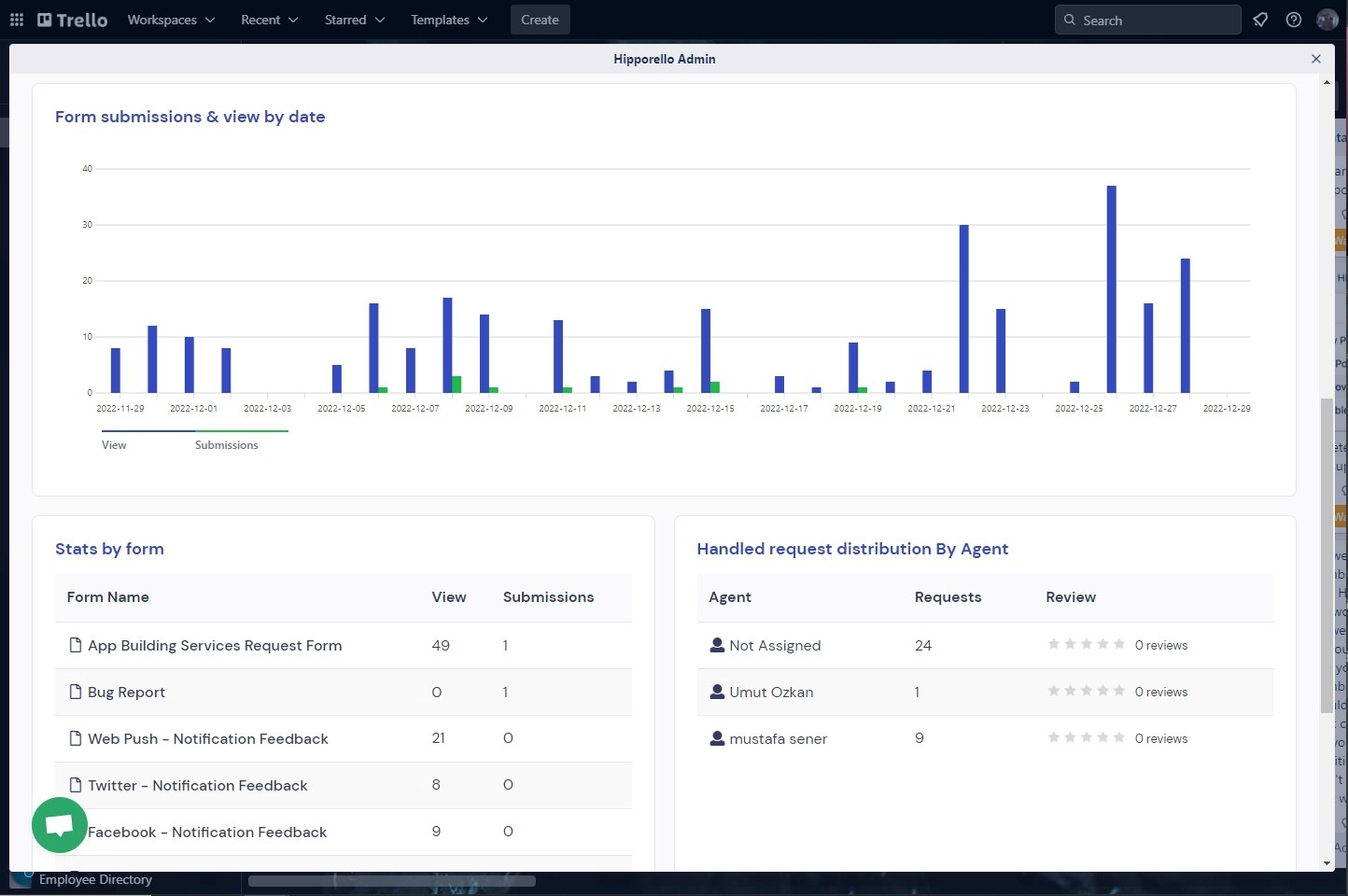1348x896 pixels.
Task: Click file icon beside Twitter feedback form
Action: tap(76, 785)
